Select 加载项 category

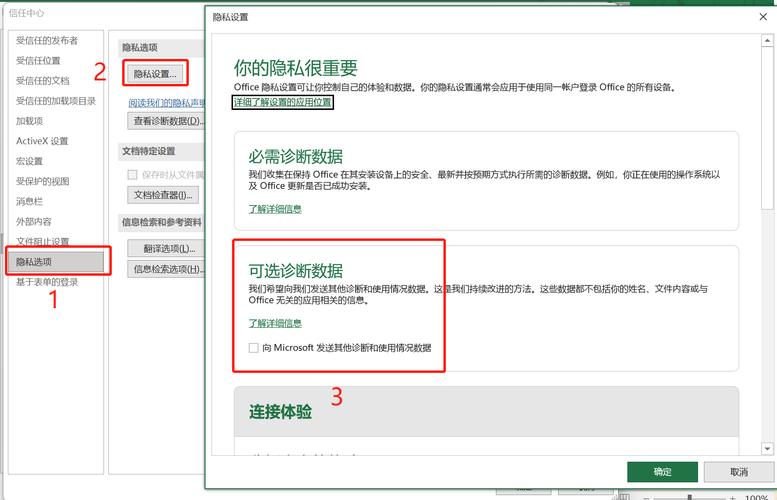click(x=30, y=121)
